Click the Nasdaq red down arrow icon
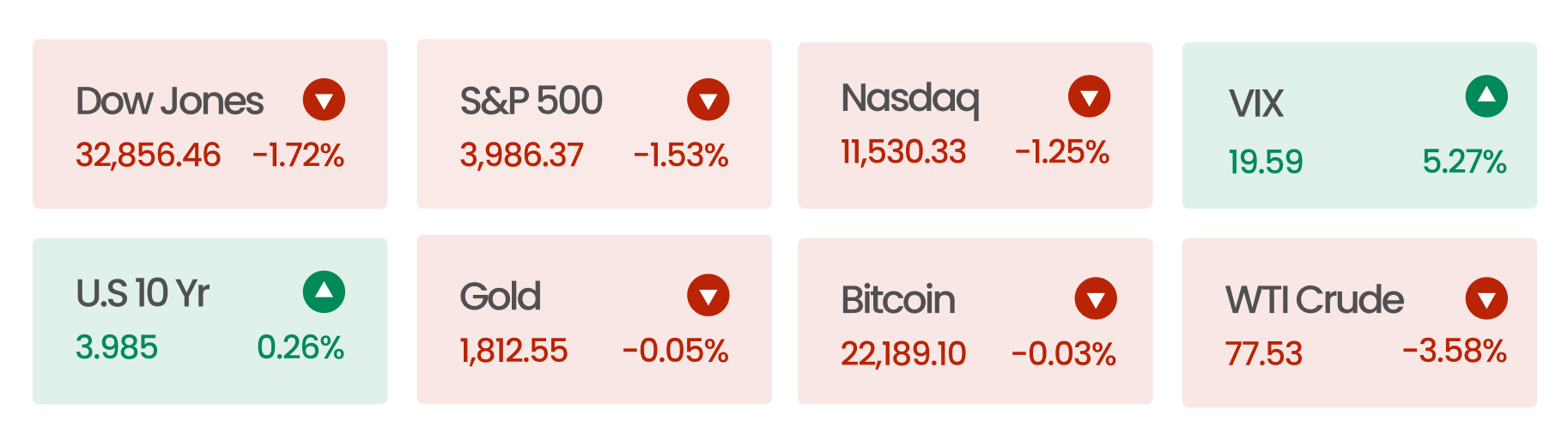Viewport: 1568px width, 441px height. (1089, 96)
